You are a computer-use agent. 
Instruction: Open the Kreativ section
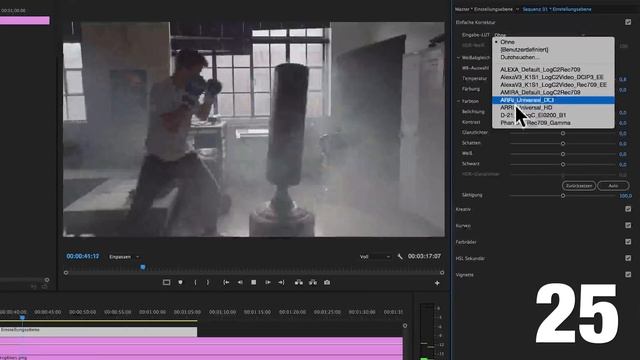coord(463,209)
